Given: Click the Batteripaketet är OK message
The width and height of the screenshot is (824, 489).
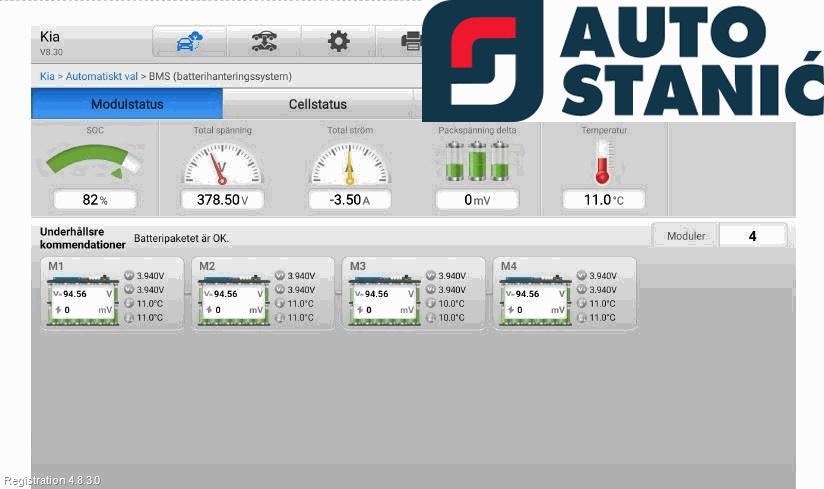Looking at the screenshot, I should click(181, 238).
